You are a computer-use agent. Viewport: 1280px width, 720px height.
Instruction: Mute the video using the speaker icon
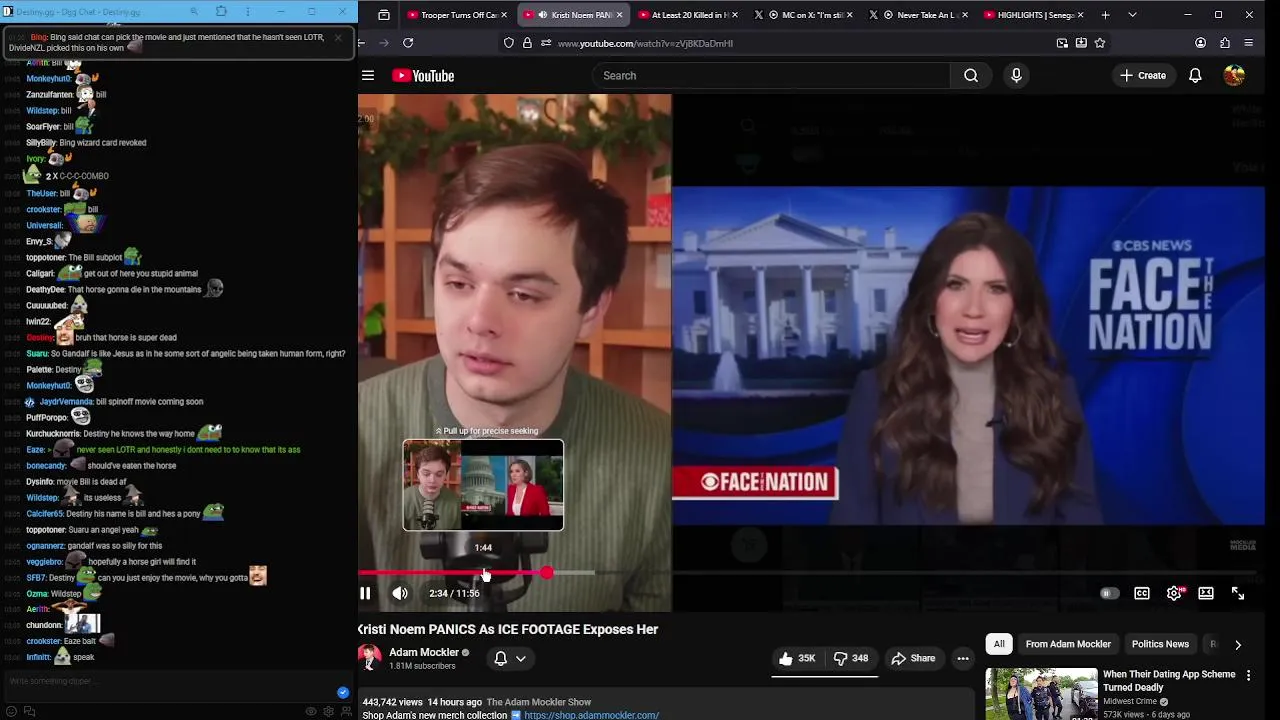point(400,593)
